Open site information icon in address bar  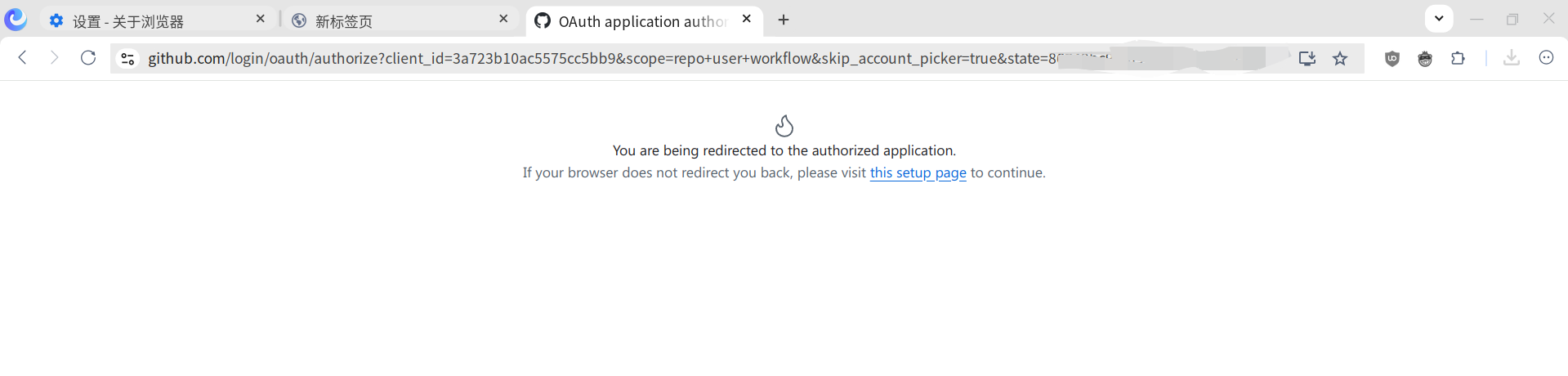pos(127,58)
